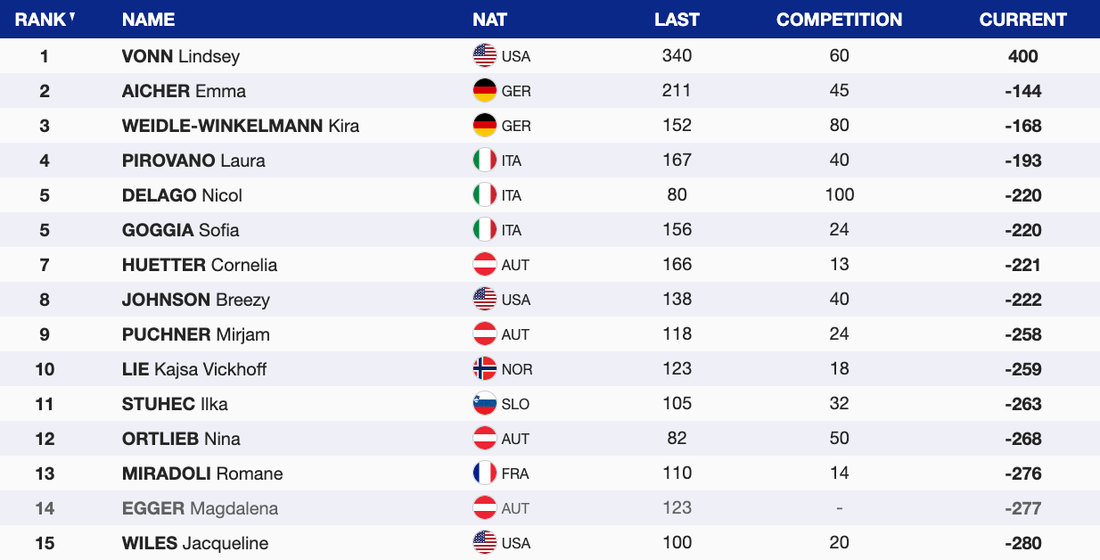Viewport: 1100px width, 560px height.
Task: Click the Norwegian flag beside Kajsa Vickhoff Lie
Action: pos(485,369)
